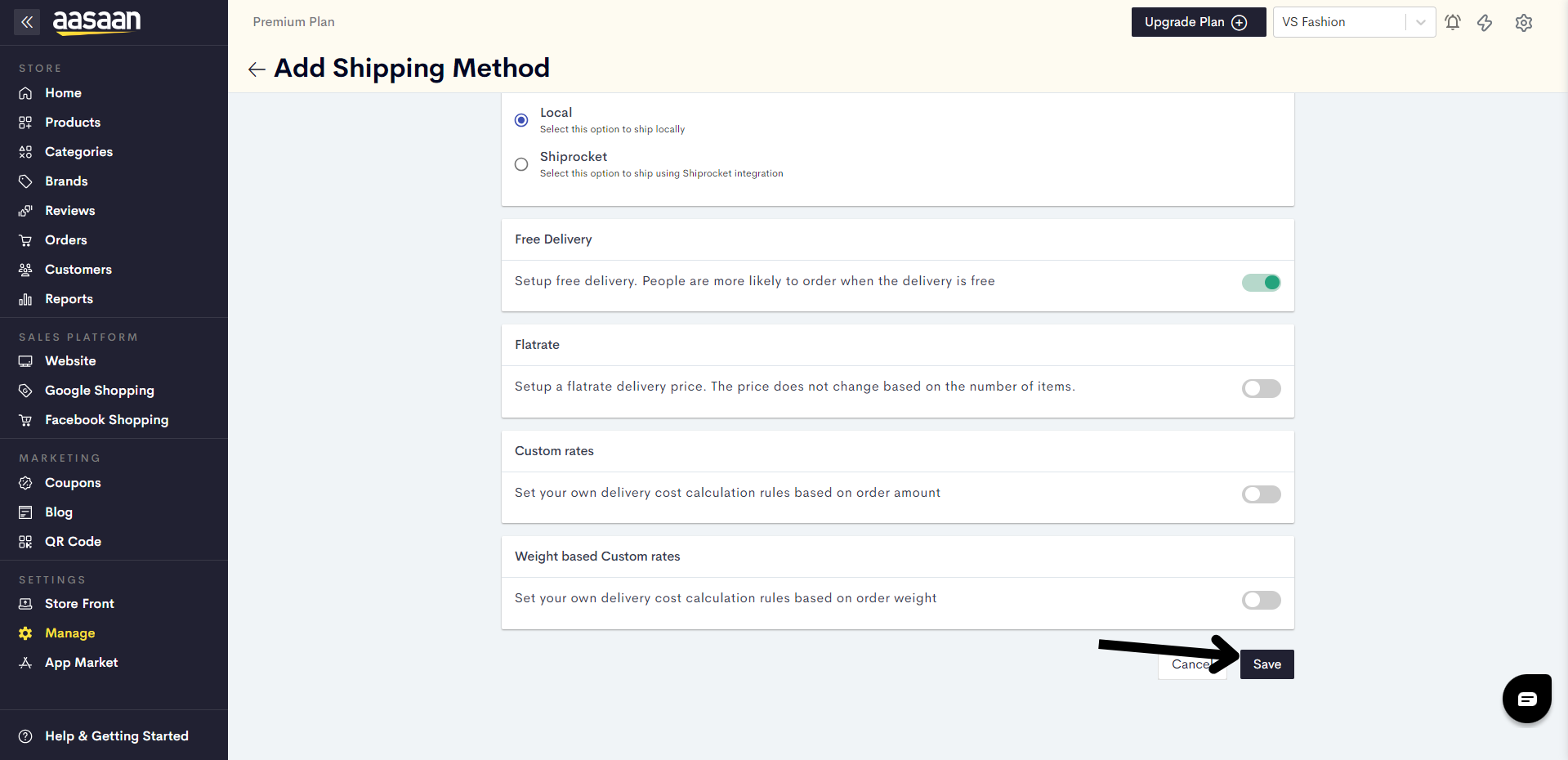Go to Coupons in Marketing section
Viewport: 1568px width, 760px height.
tap(73, 483)
